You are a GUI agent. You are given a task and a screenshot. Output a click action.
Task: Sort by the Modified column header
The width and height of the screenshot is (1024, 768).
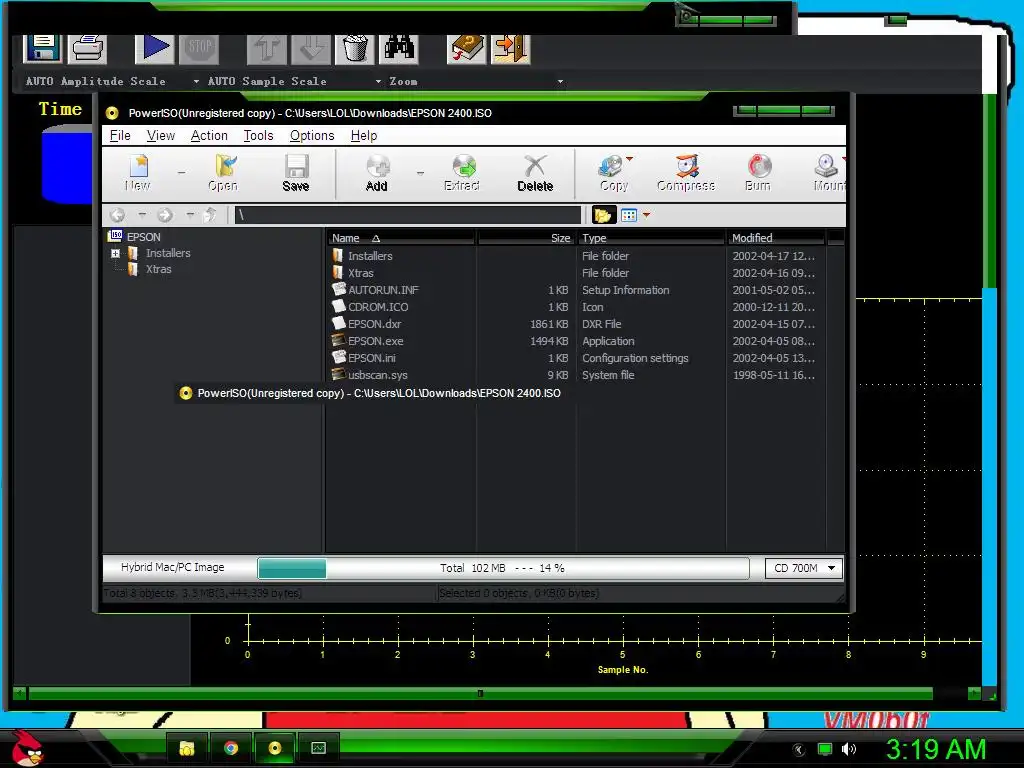point(776,238)
